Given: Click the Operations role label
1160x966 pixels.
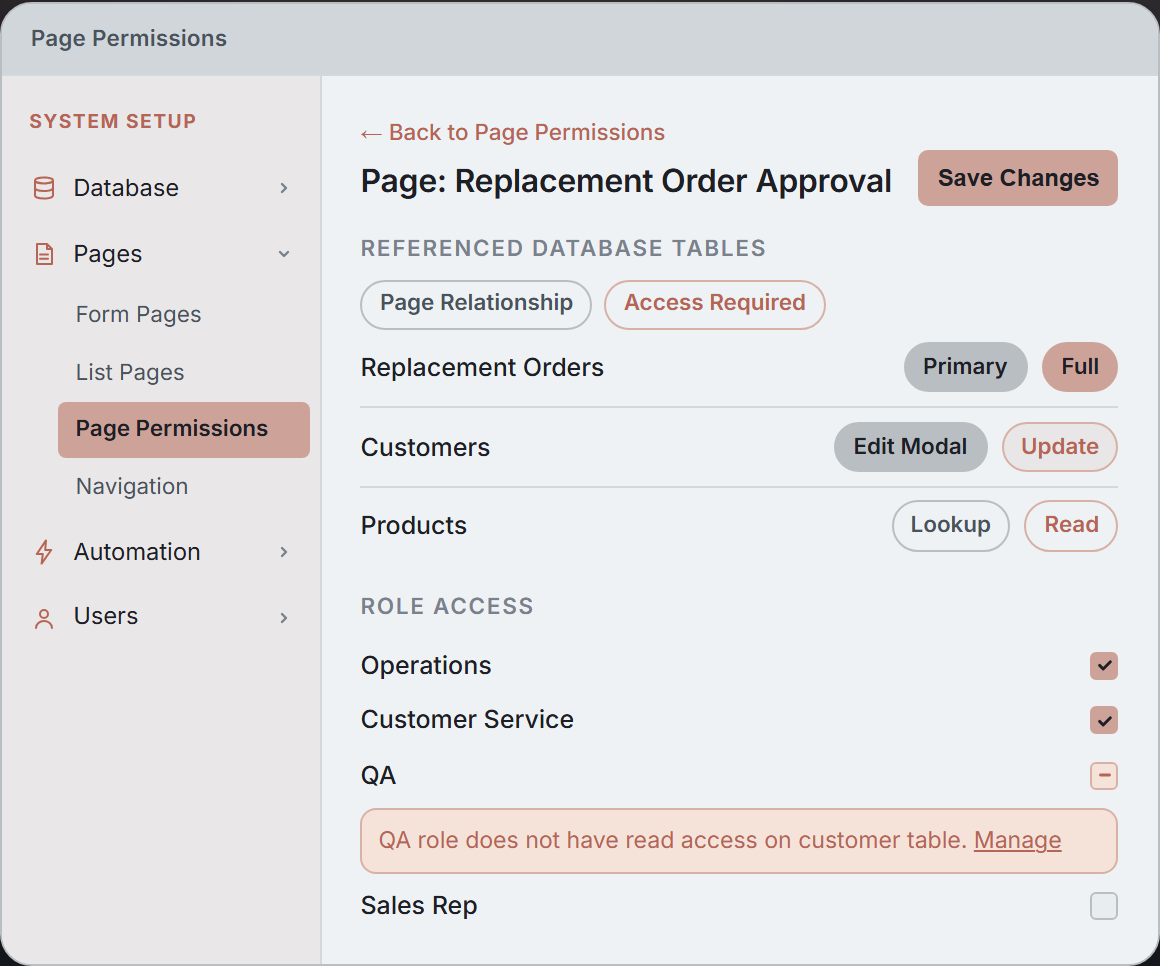Looking at the screenshot, I should point(426,666).
